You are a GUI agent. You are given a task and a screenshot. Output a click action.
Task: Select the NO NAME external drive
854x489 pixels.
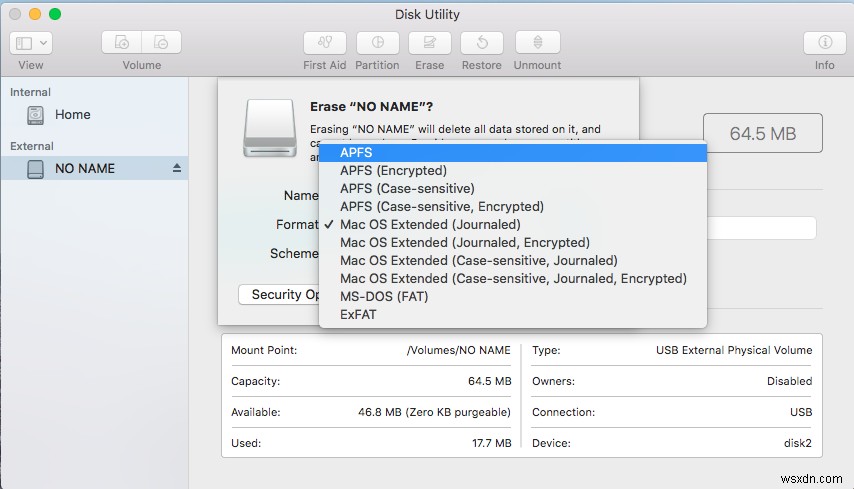click(x=95, y=168)
